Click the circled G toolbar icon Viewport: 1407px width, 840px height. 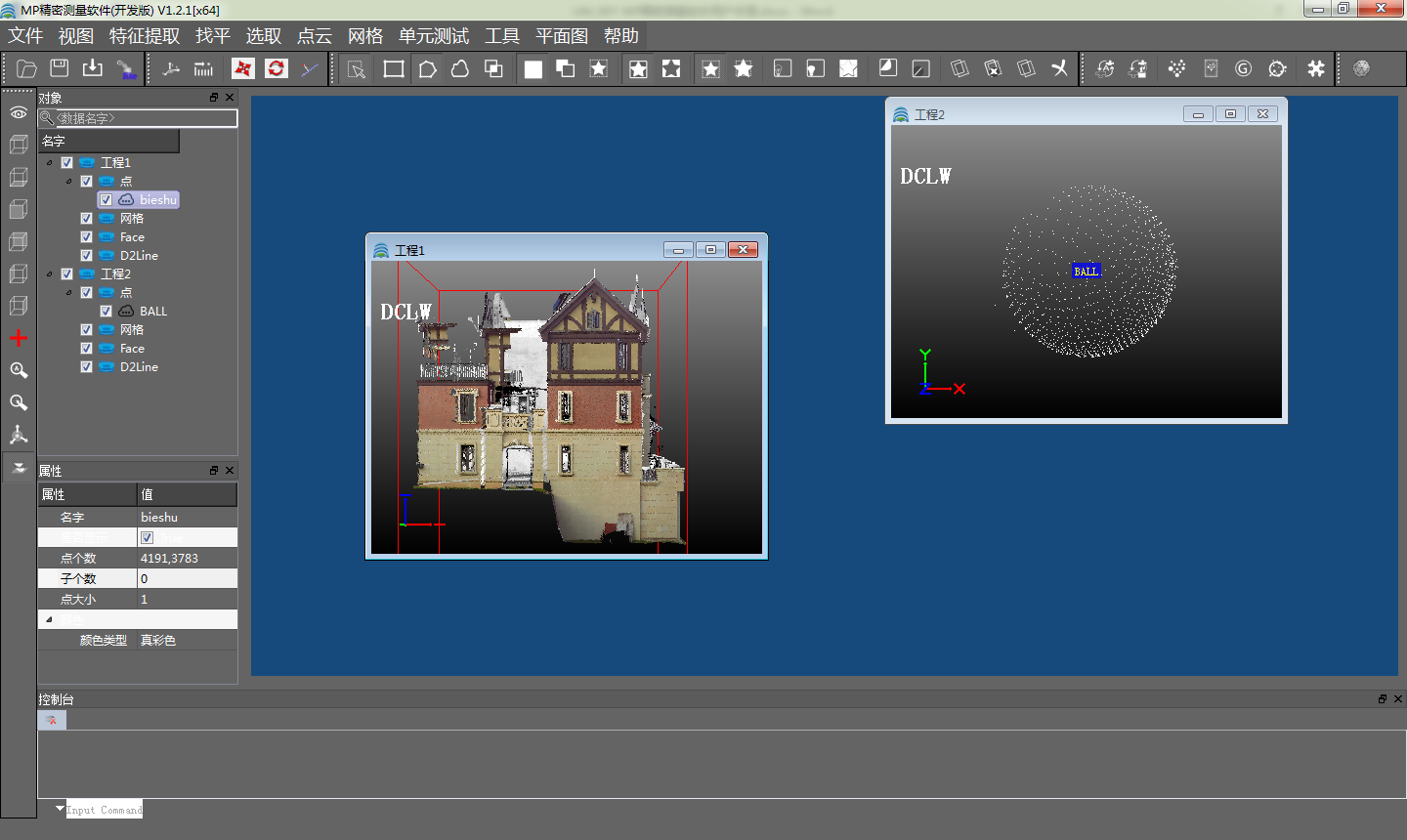point(1243,68)
